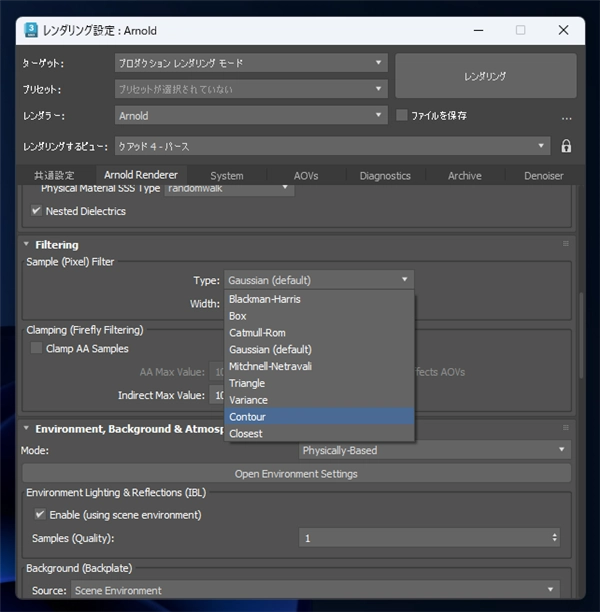The image size is (600, 612).
Task: Minimize the レンダリング設定 window
Action: pyautogui.click(x=478, y=30)
